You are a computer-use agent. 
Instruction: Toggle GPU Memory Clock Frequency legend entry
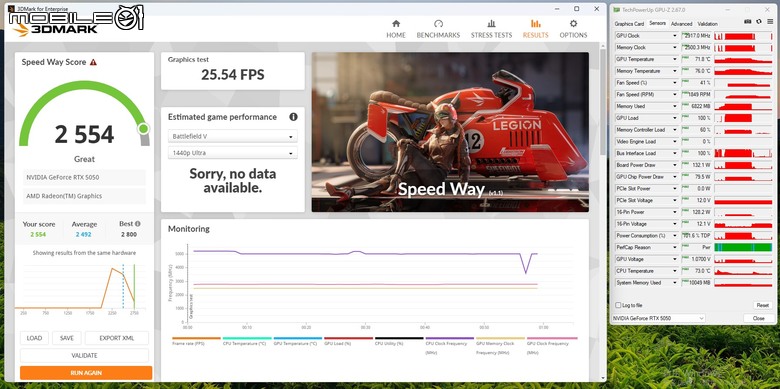(500, 345)
